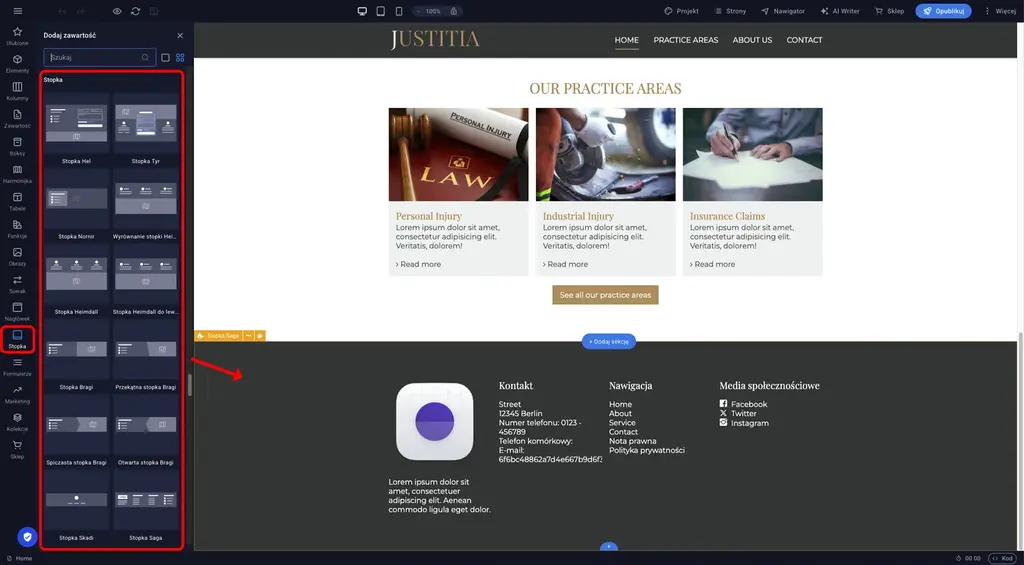The height and width of the screenshot is (565, 1024).
Task: Open Kolekcje category in sidebar
Action: (17, 422)
